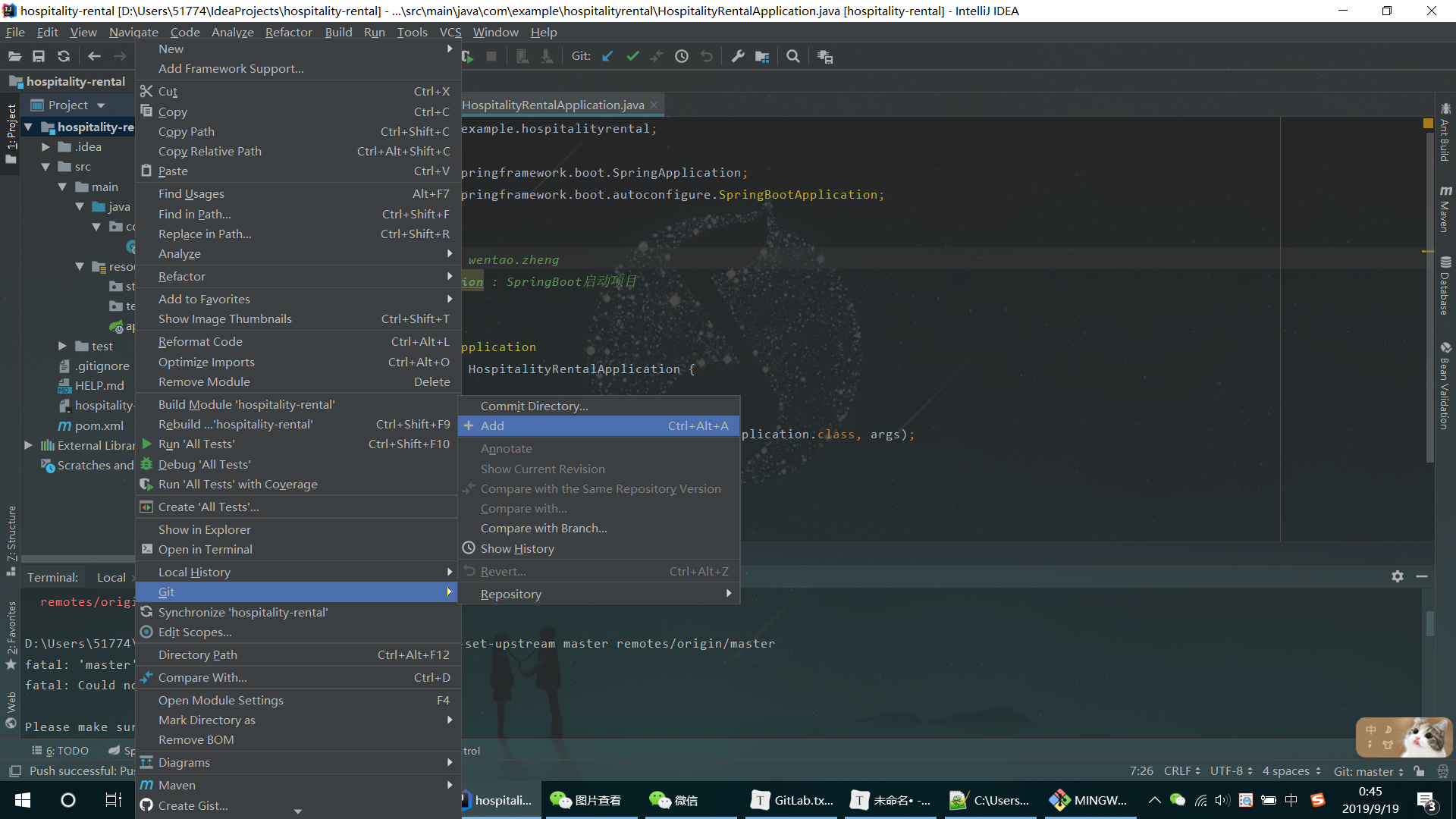Viewport: 1456px width, 819px height.
Task: Open Settings wrench icon in toolbar
Action: 737,56
